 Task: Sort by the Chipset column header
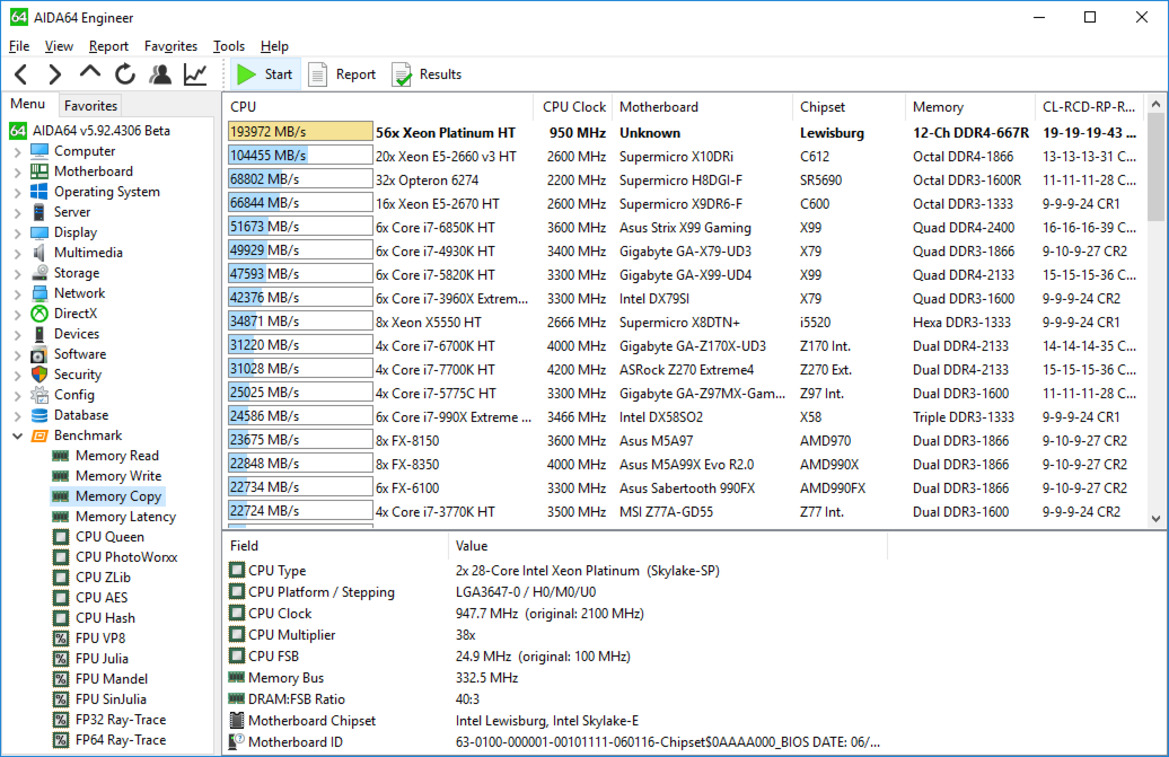point(848,107)
